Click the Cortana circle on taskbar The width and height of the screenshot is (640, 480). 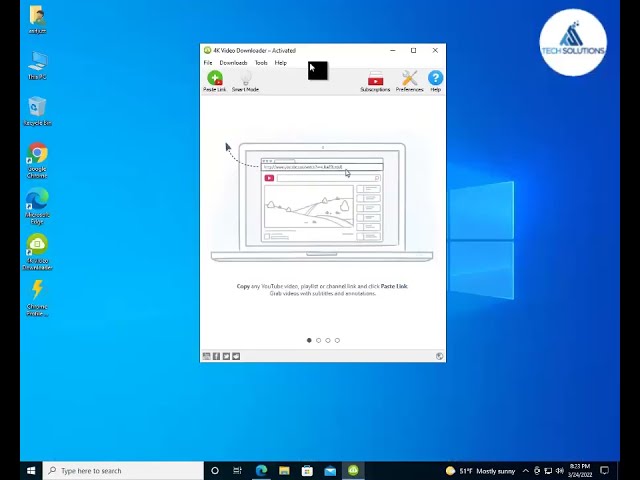coord(215,471)
